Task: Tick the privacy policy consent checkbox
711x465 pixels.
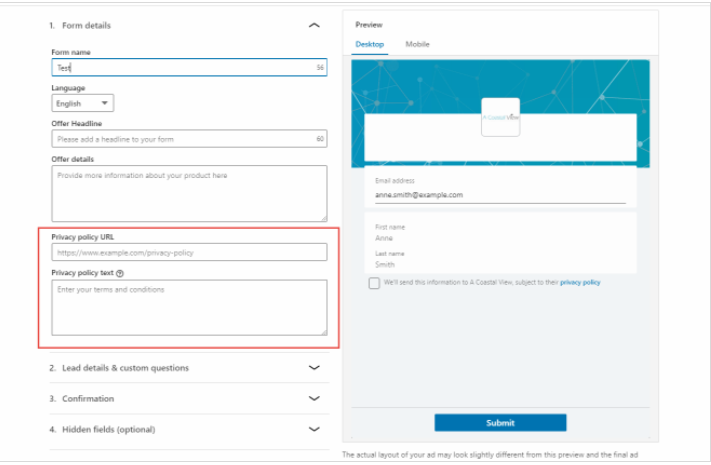Action: click(374, 283)
